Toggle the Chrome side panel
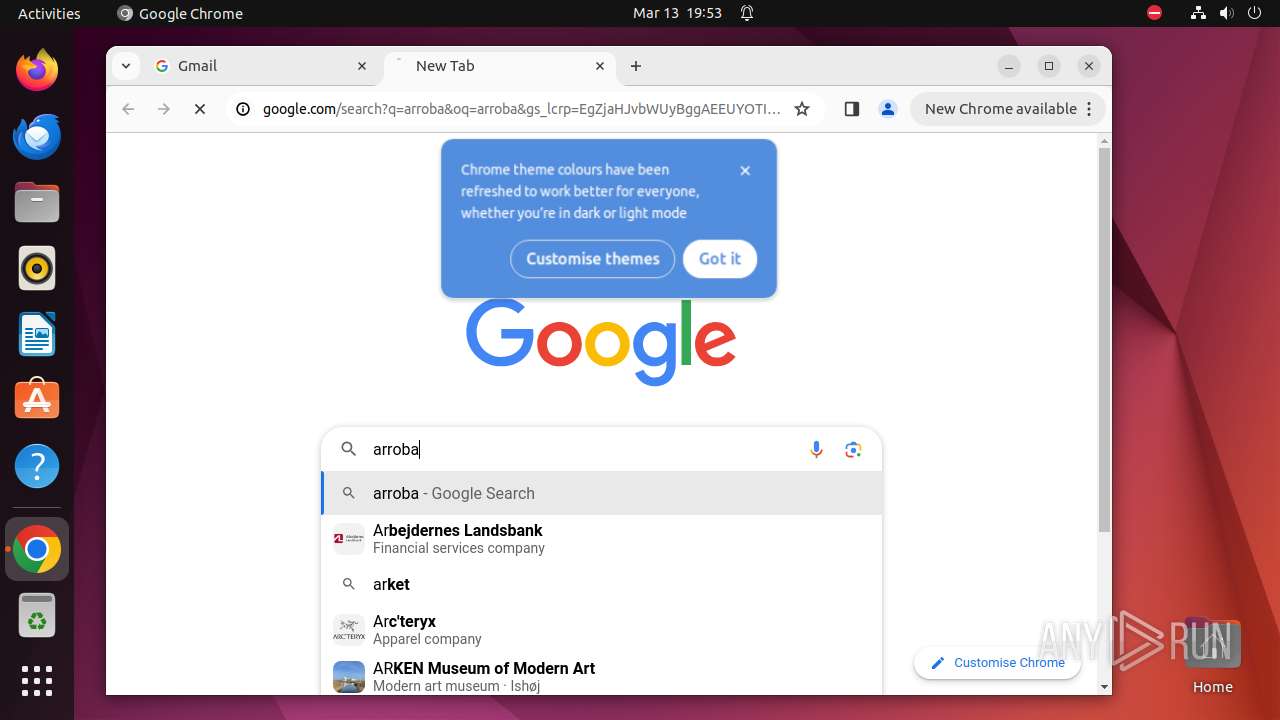The width and height of the screenshot is (1280, 720). (852, 109)
